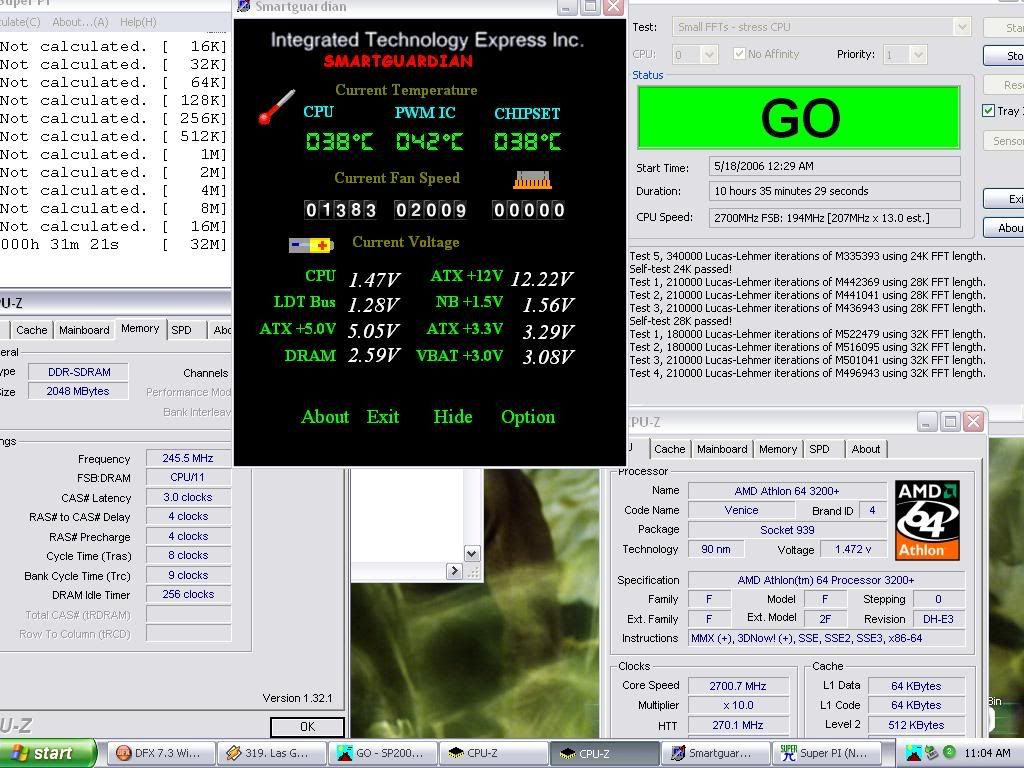1024x768 pixels.
Task: Open the SPD tab in right CPU-Z window
Action: [819, 449]
